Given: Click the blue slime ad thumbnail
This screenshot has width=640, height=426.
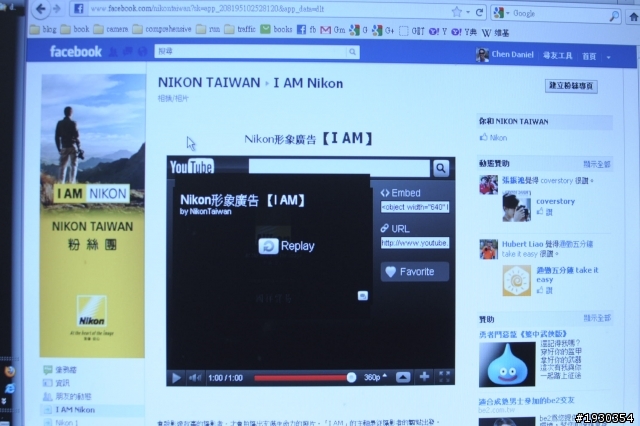Looking at the screenshot, I should (x=507, y=364).
